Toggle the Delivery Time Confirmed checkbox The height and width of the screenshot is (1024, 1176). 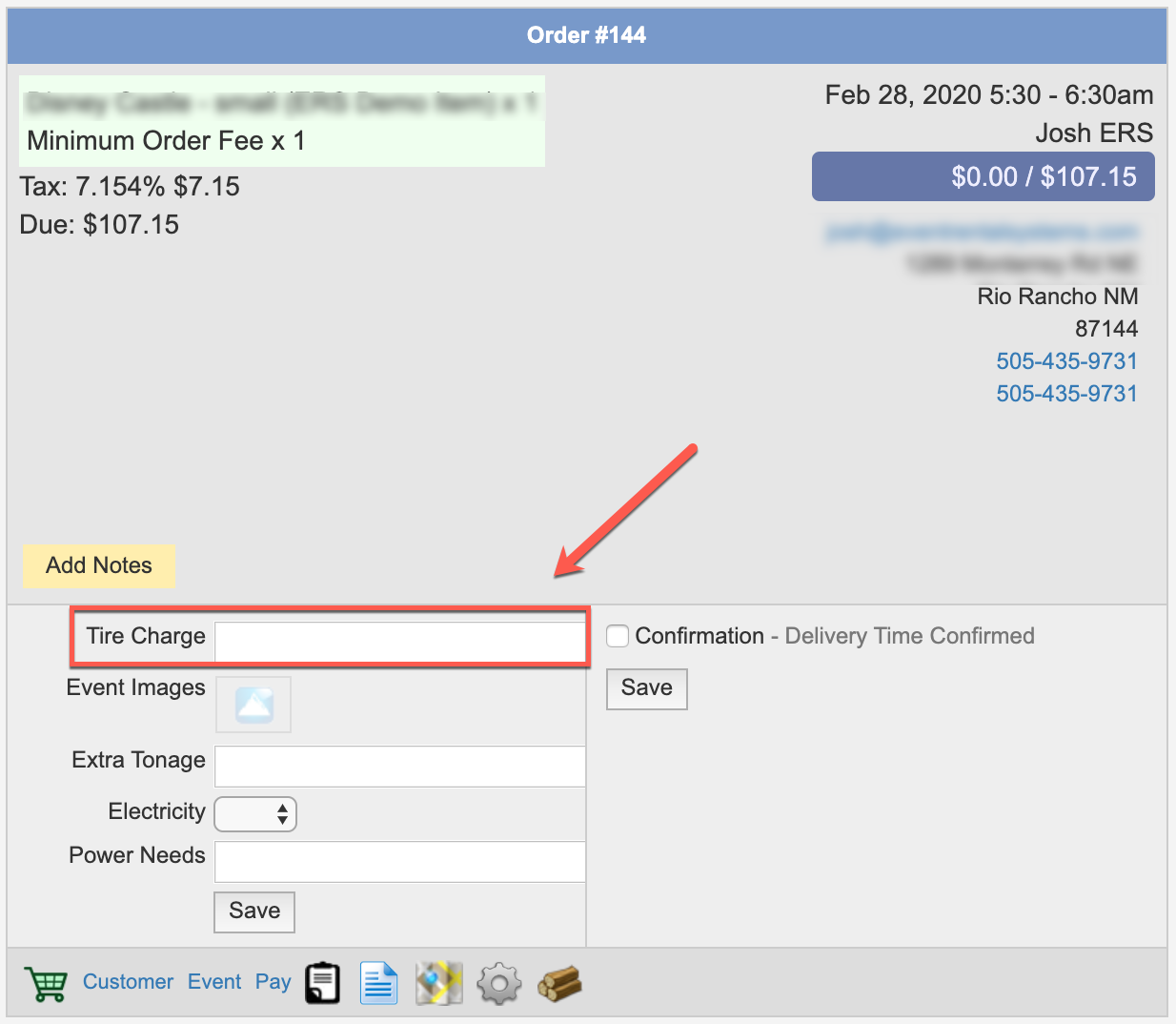[618, 636]
